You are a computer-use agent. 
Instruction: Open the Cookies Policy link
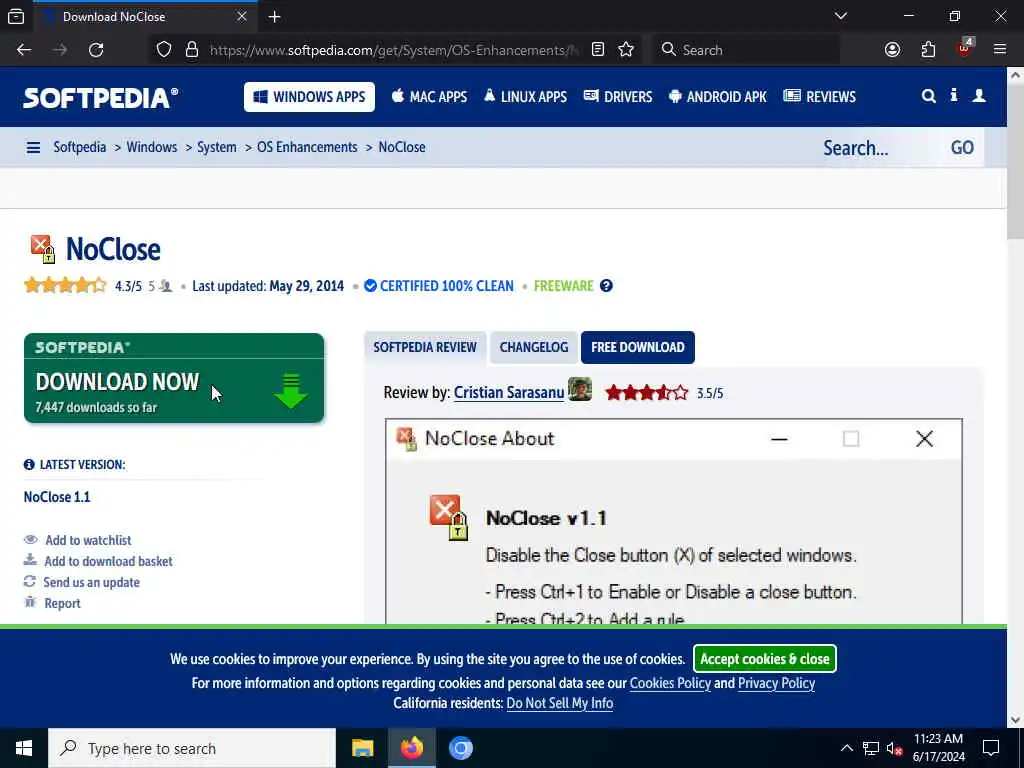tap(670, 683)
